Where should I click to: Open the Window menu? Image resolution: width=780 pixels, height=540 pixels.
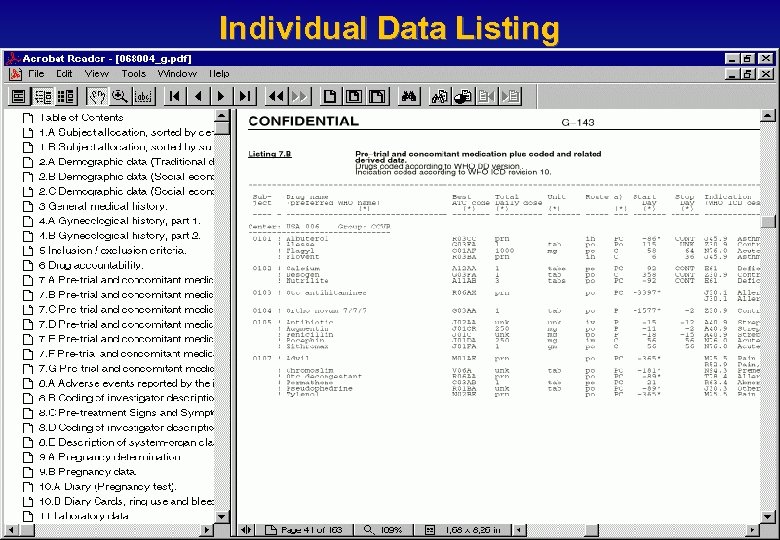click(177, 74)
